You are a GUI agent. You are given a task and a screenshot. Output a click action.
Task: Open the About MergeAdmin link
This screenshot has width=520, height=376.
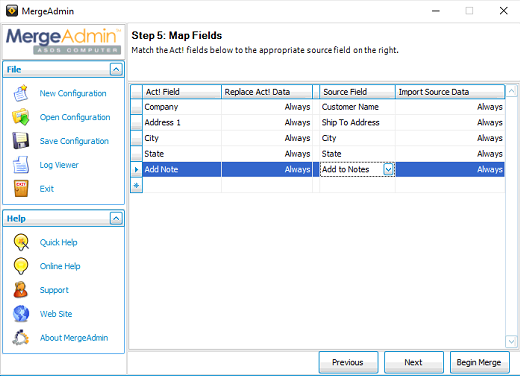coord(74,338)
